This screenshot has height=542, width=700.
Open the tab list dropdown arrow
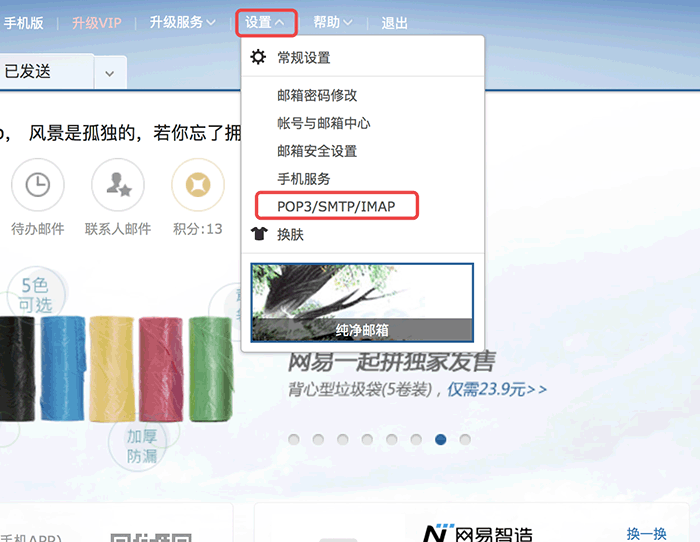click(x=110, y=73)
